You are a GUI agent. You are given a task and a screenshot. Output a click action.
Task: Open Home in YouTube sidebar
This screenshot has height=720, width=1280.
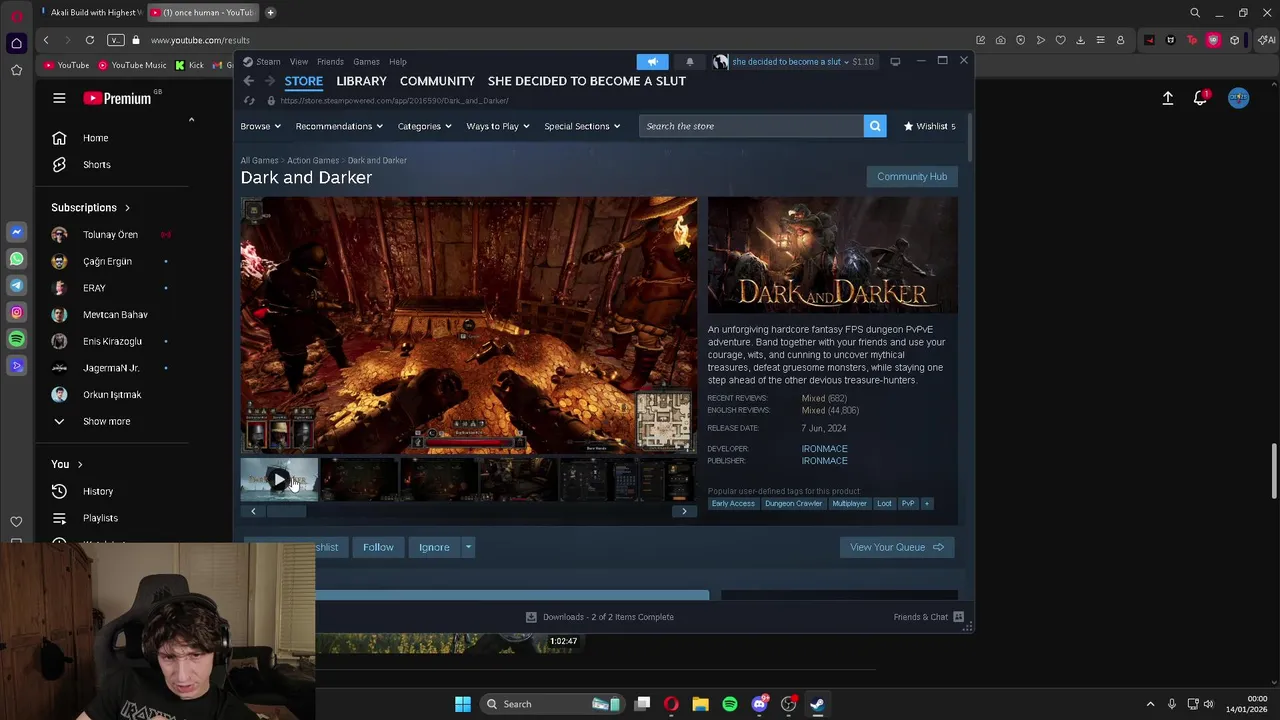[x=96, y=138]
